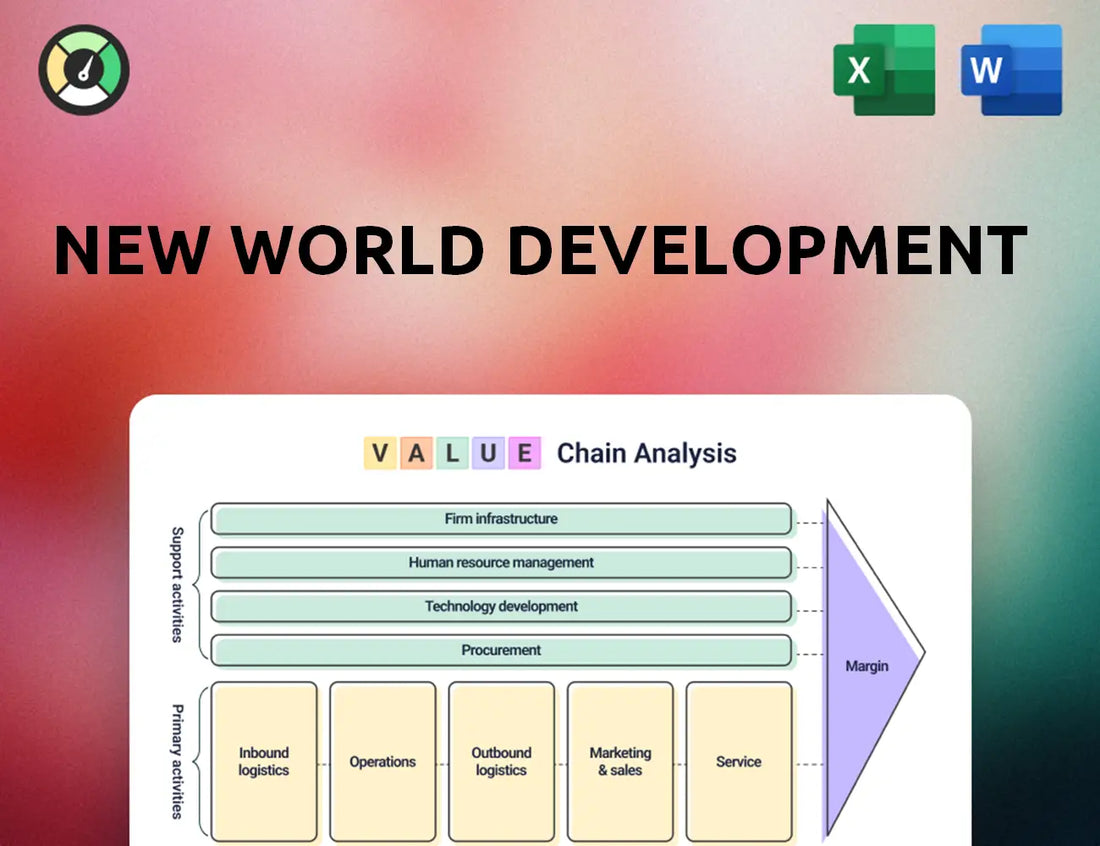The height and width of the screenshot is (846, 1100).
Task: Click the Microsoft Excel icon
Action: pos(884,69)
